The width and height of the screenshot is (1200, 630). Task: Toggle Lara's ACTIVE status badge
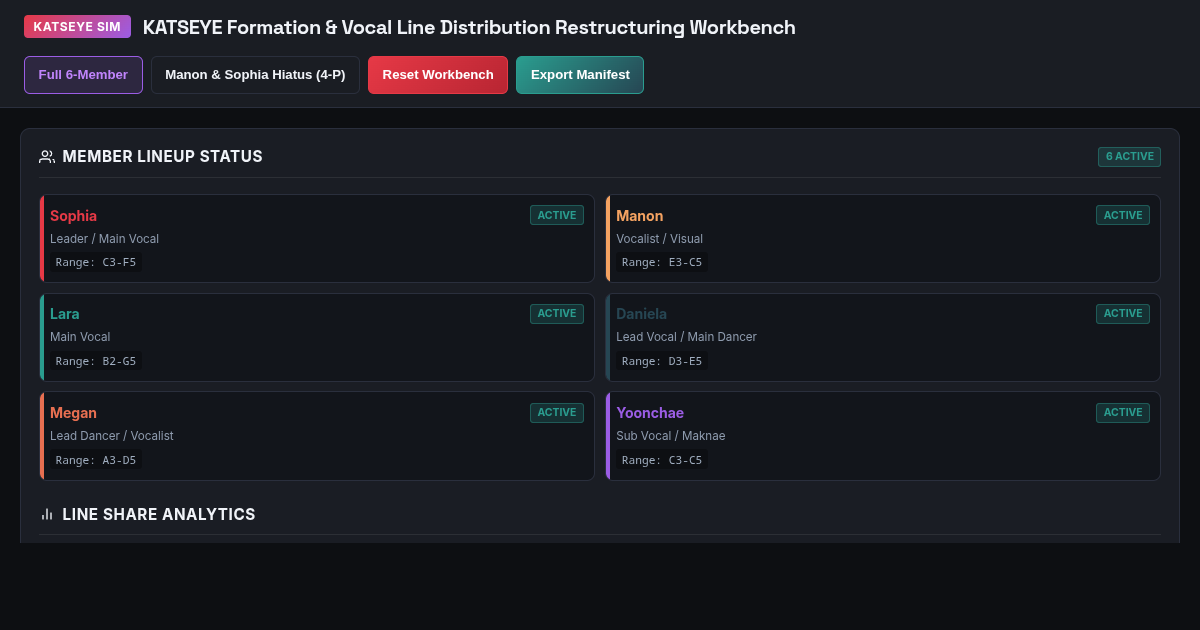click(557, 314)
